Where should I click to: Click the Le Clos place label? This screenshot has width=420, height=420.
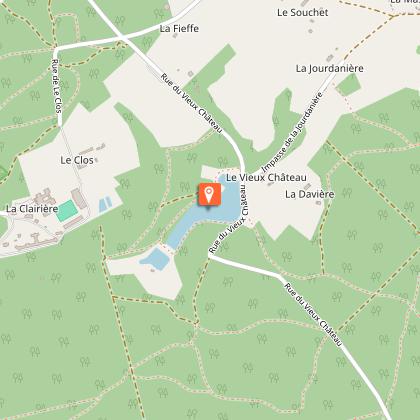tap(77, 160)
